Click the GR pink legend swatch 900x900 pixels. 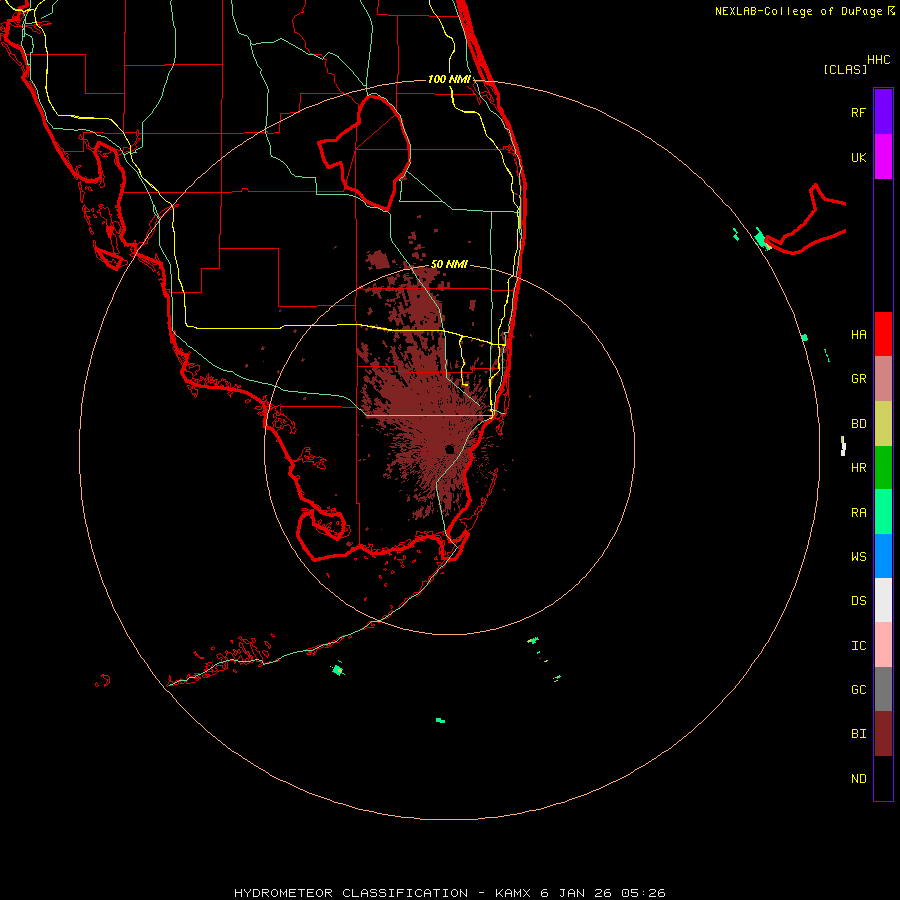click(883, 379)
